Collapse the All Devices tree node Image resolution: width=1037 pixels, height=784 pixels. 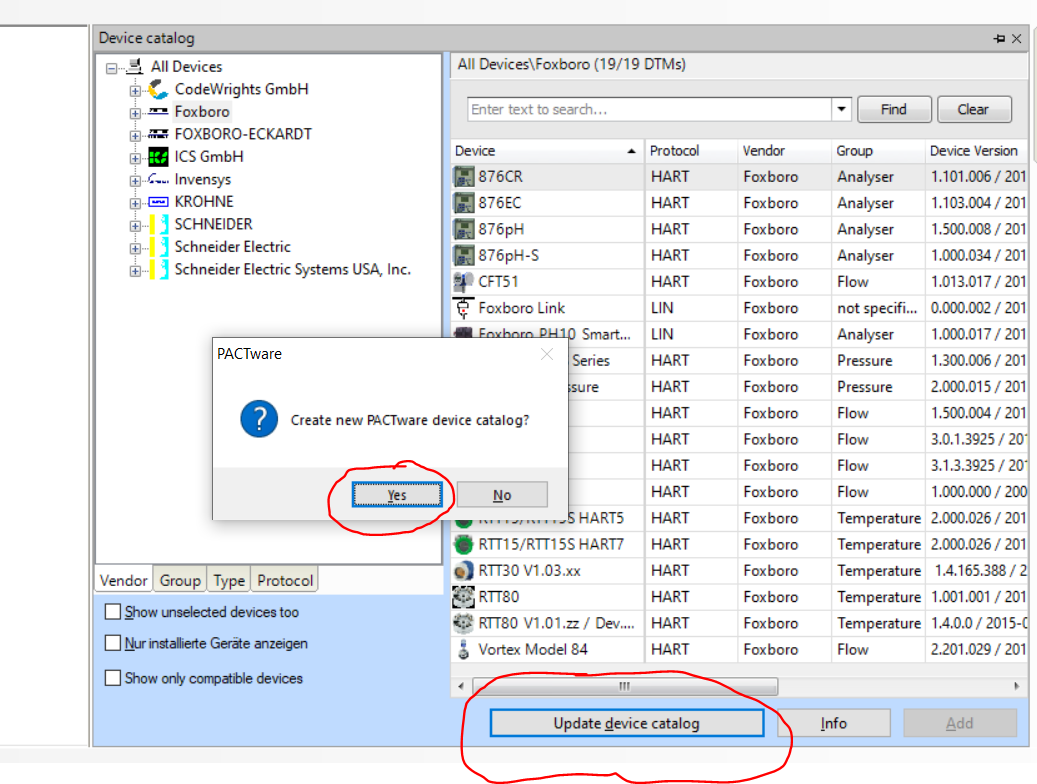112,68
